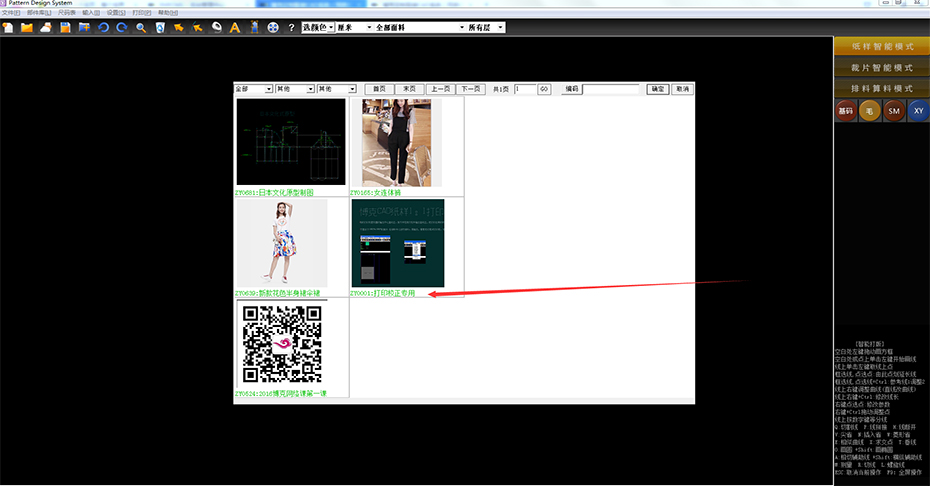Click the 下一页 next page button

click(x=472, y=89)
